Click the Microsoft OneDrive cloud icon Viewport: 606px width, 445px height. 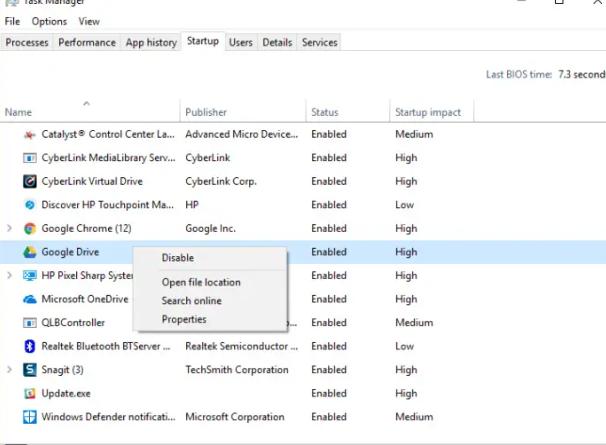[30, 299]
